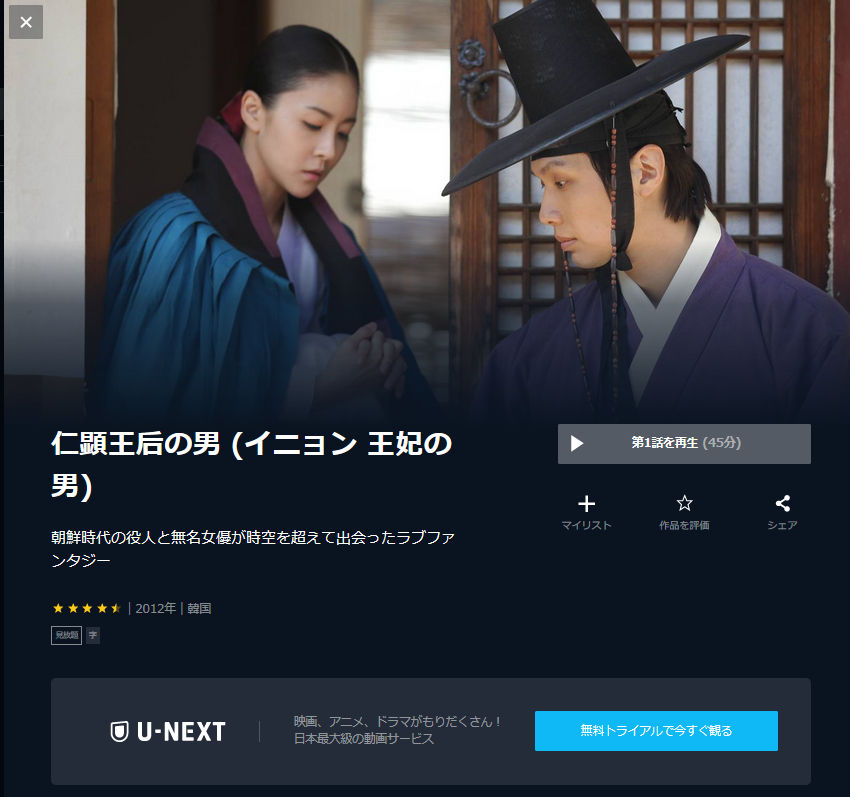Click the U-NEXT wordmark text

181,731
